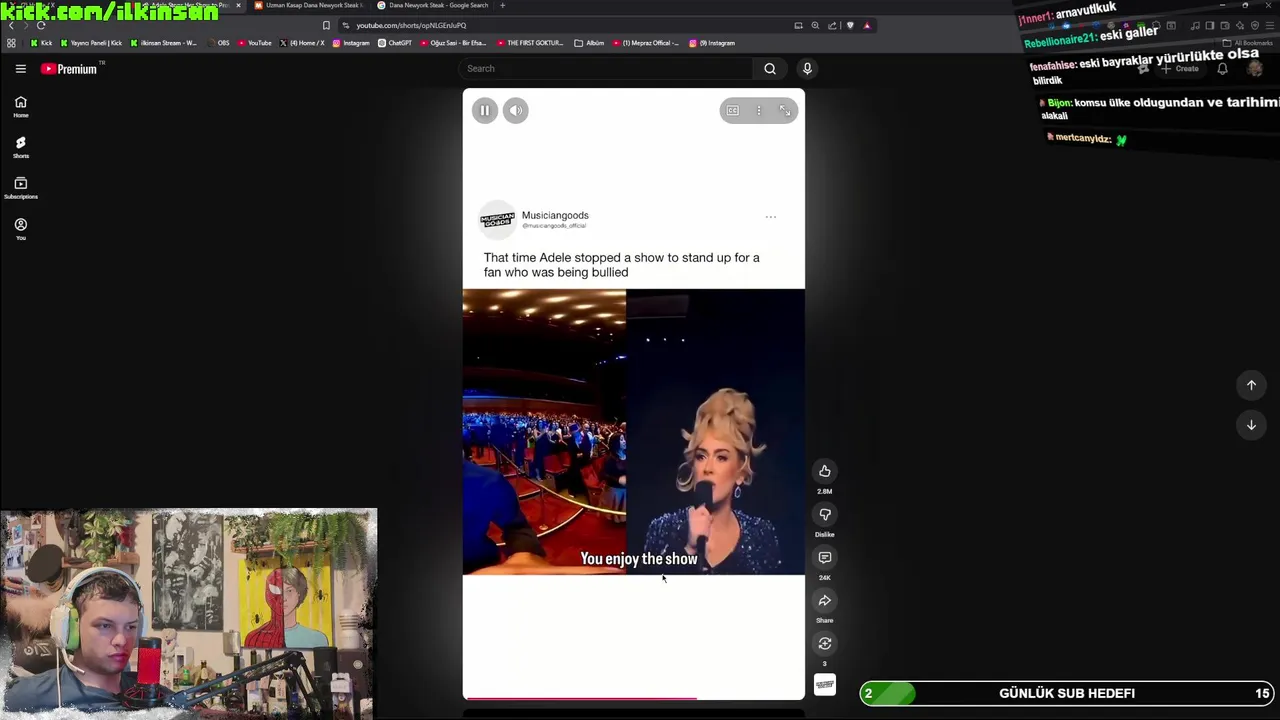
Task: Open the first Instagram bookmark
Action: click(351, 43)
